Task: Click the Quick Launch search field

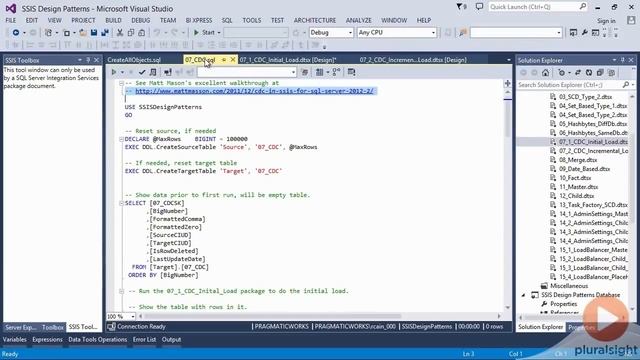Action: [x=533, y=7]
